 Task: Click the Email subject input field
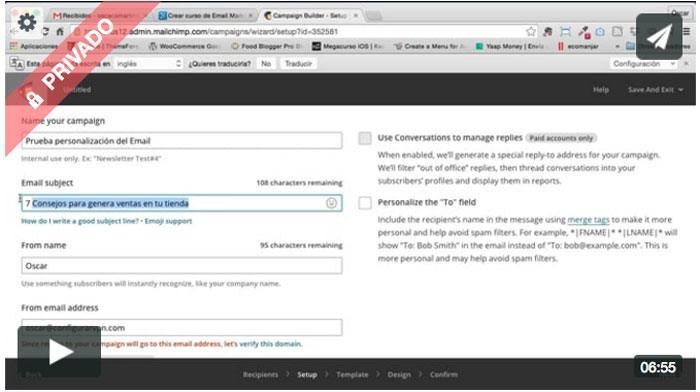pyautogui.click(x=182, y=203)
